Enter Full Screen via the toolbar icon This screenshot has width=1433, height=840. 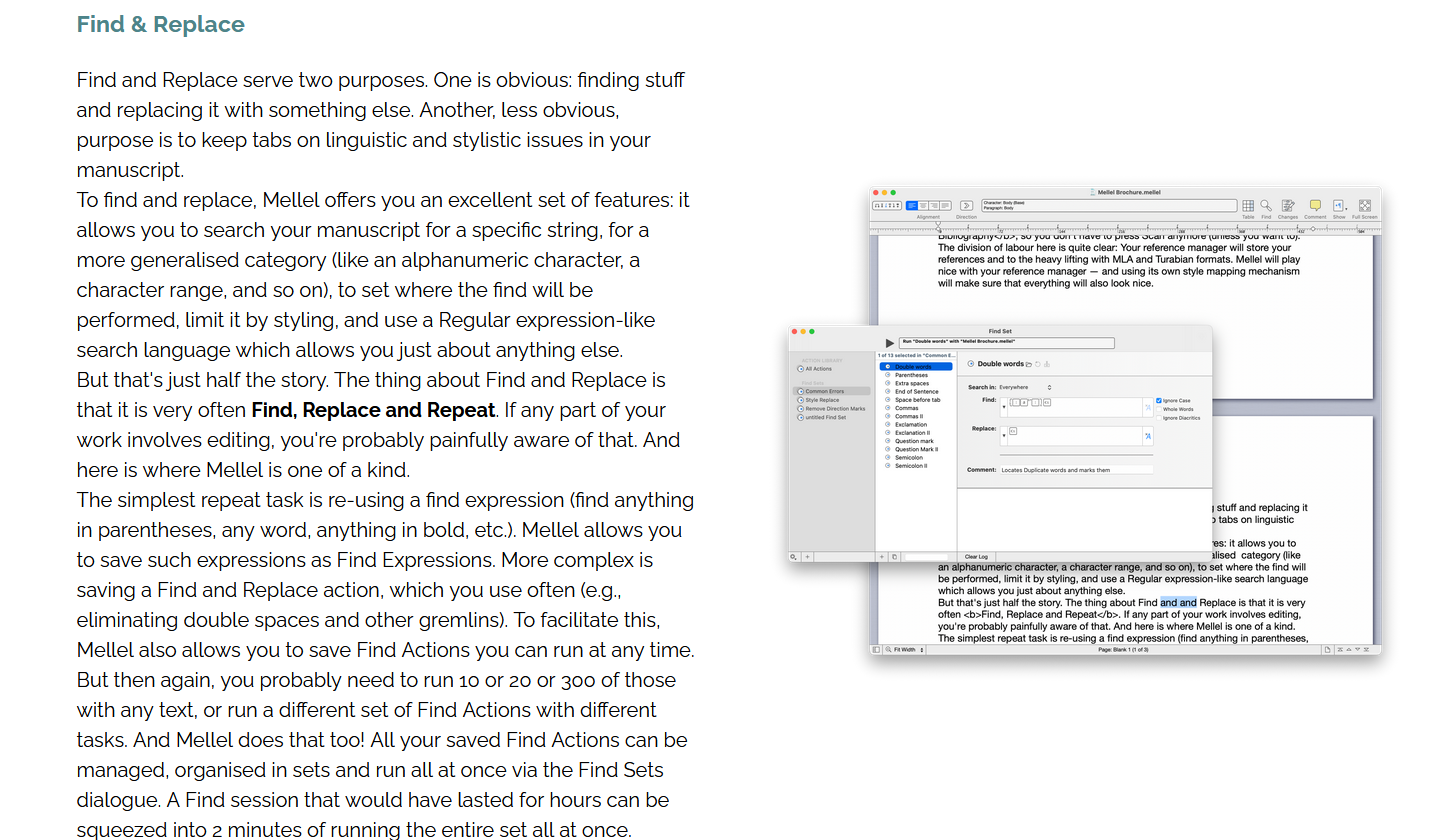coord(1365,205)
